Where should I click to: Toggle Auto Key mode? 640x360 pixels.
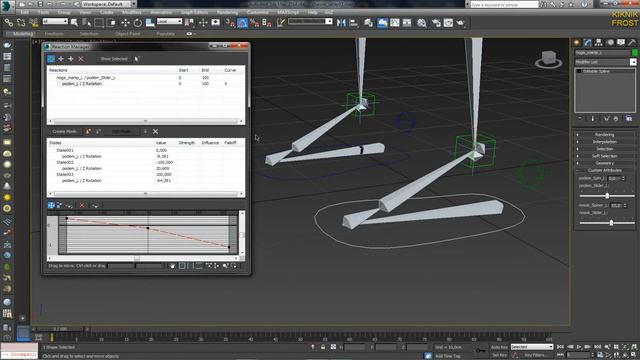pyautogui.click(x=499, y=347)
